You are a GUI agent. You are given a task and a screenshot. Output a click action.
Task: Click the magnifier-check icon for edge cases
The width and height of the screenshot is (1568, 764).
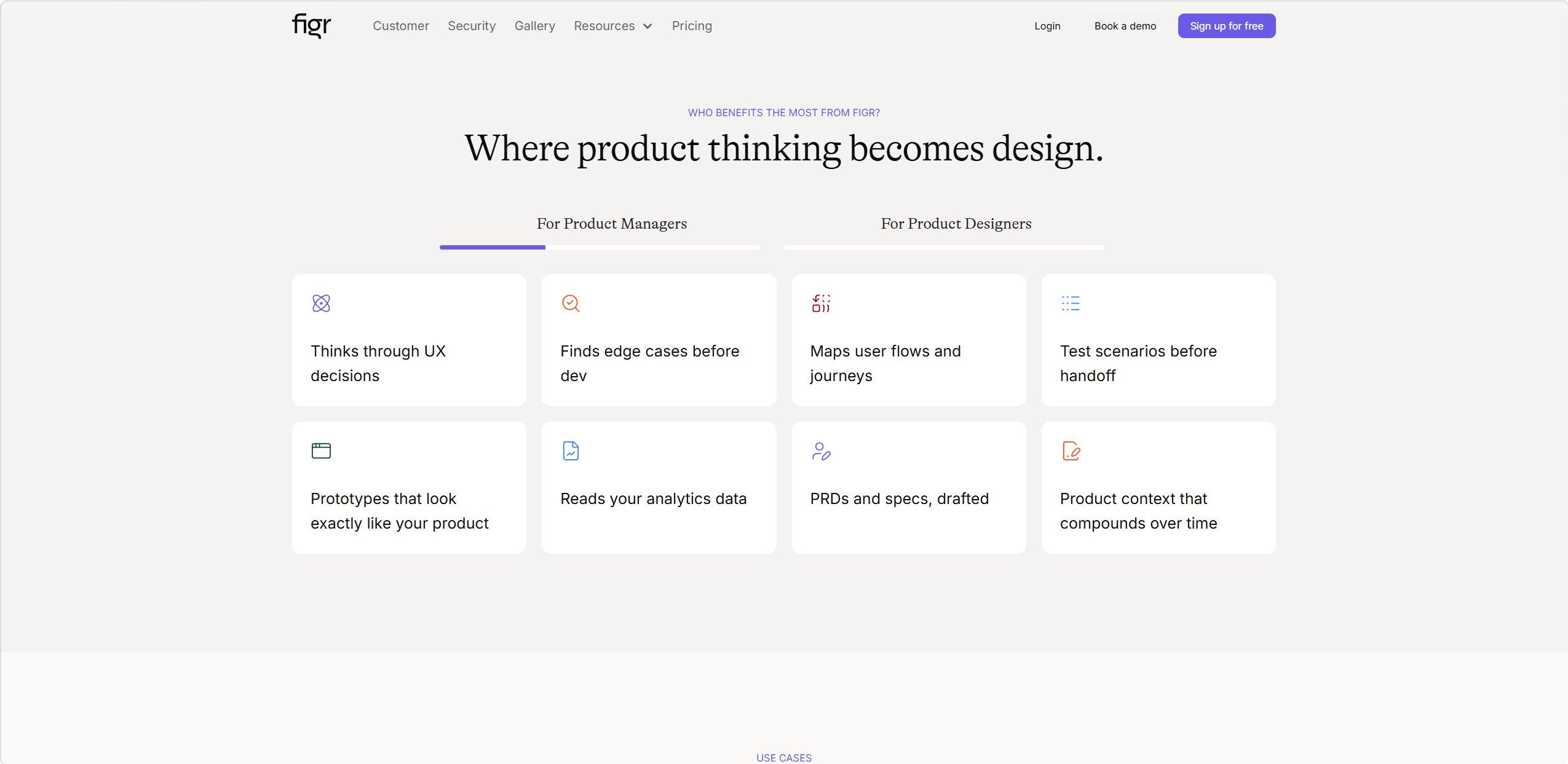click(x=571, y=303)
